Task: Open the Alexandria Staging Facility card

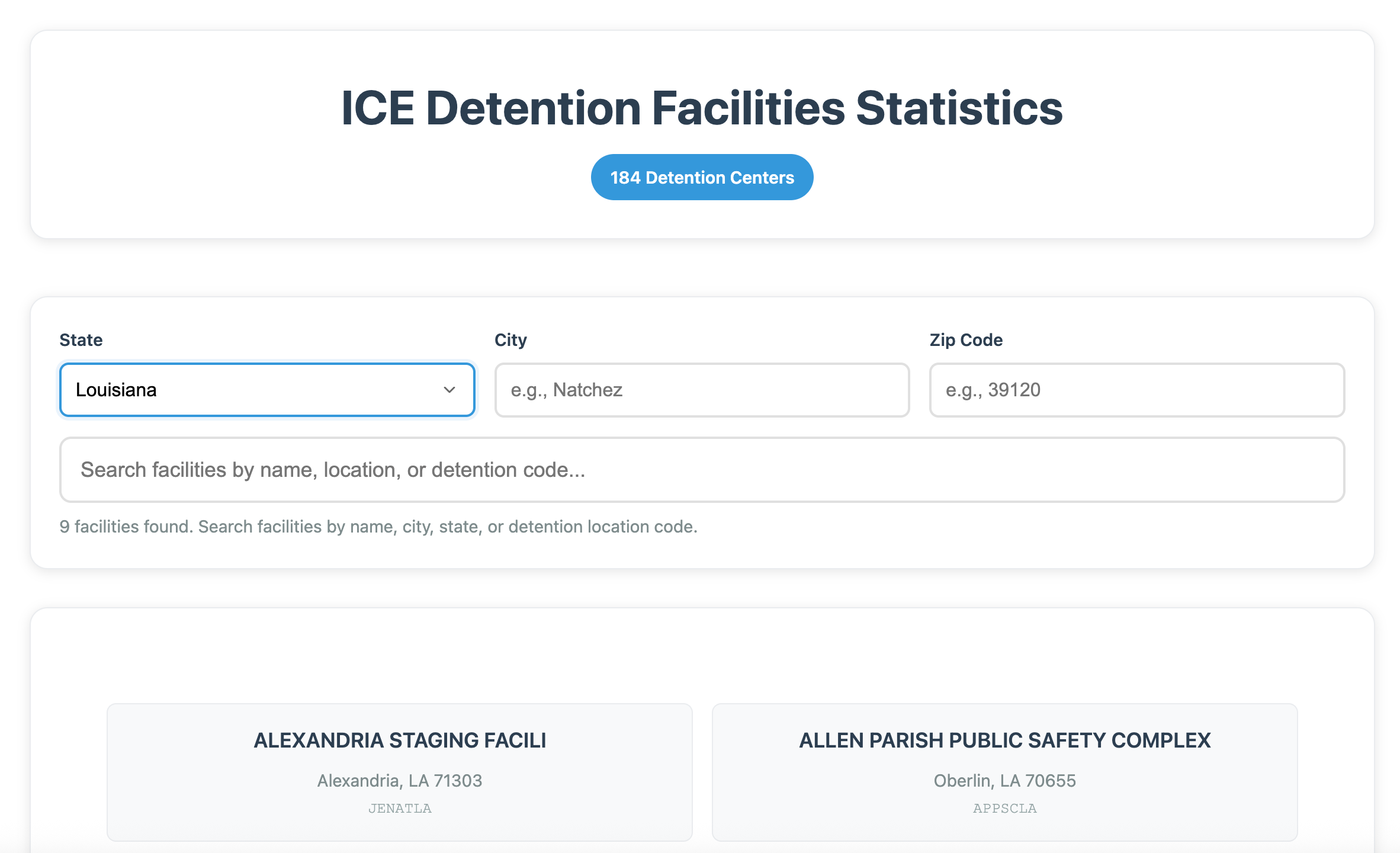Action: 400,772
